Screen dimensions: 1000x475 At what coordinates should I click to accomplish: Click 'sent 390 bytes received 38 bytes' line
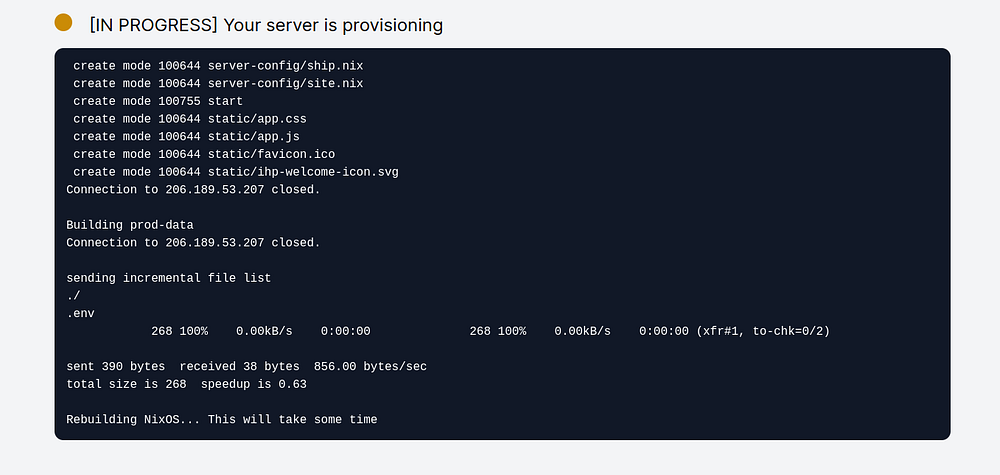click(247, 367)
